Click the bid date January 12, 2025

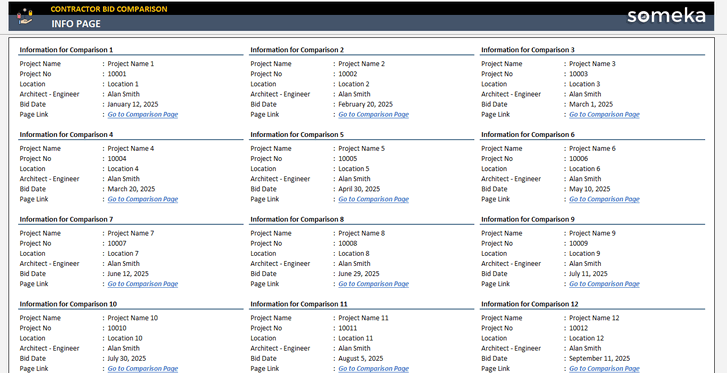[x=133, y=105]
